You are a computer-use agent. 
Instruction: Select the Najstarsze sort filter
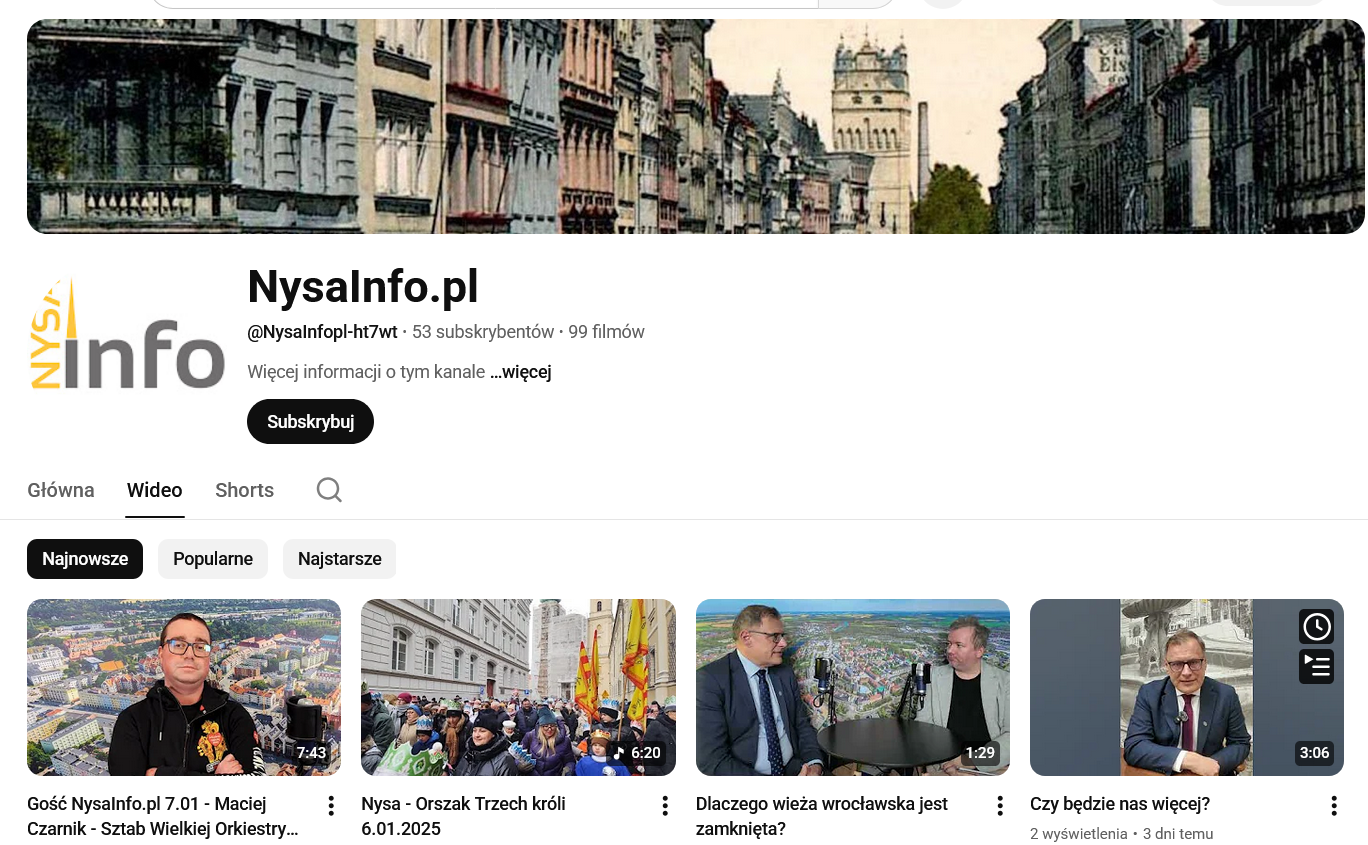pyautogui.click(x=339, y=559)
